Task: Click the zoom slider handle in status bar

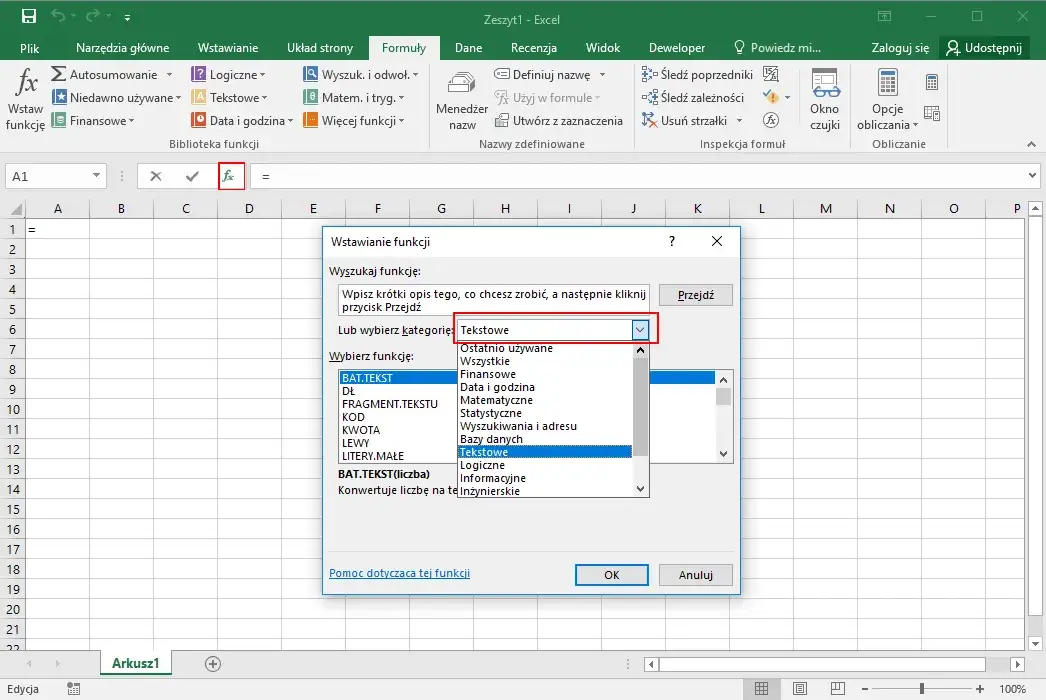Action: click(x=921, y=688)
